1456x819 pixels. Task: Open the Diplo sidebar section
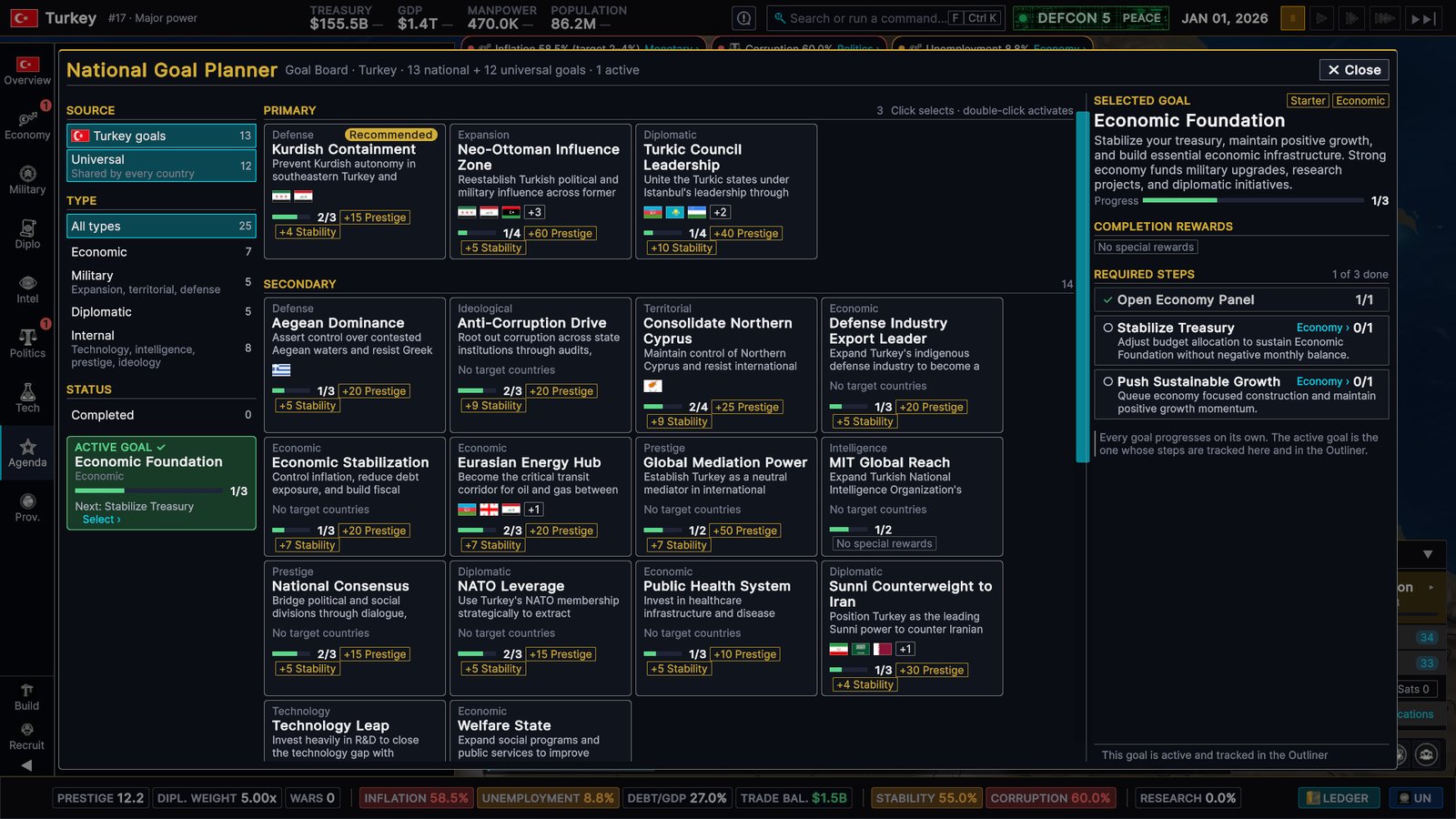[x=27, y=235]
